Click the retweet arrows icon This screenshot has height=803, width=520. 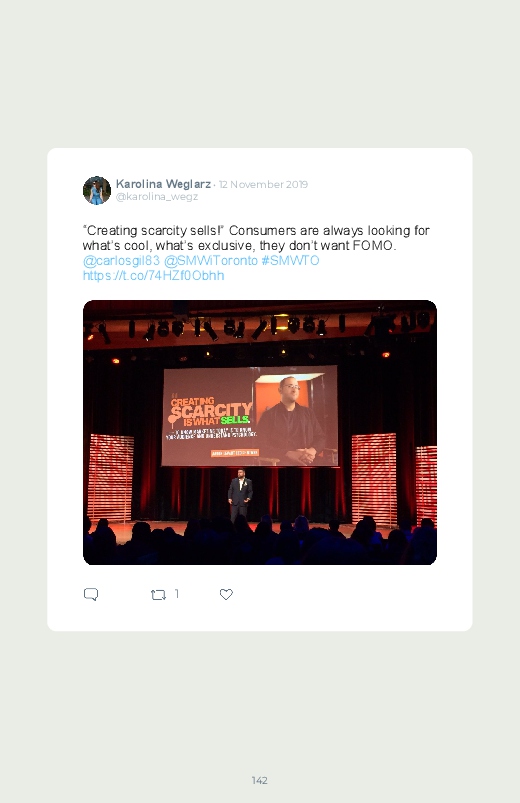click(158, 595)
